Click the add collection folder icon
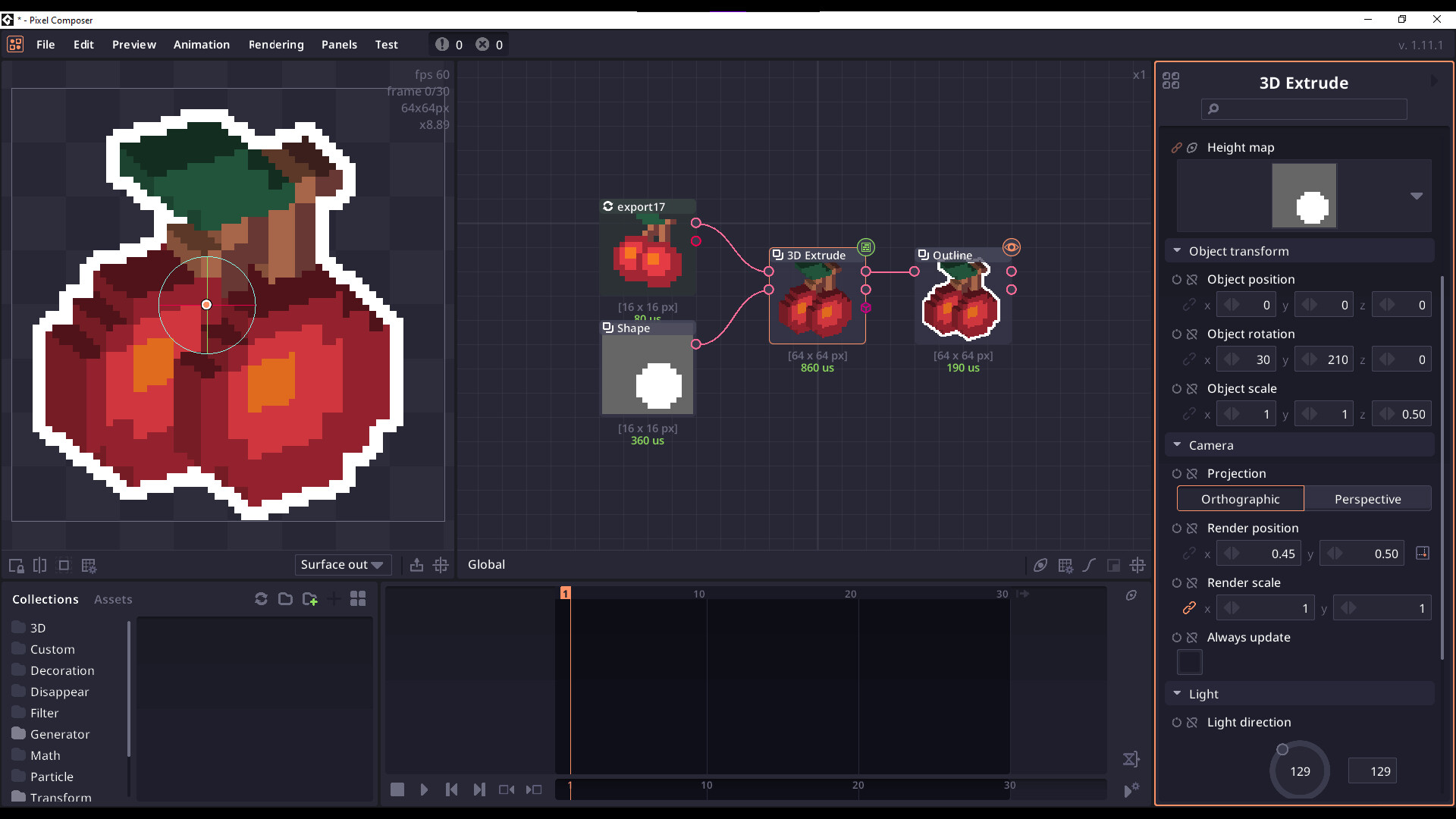 (x=310, y=599)
